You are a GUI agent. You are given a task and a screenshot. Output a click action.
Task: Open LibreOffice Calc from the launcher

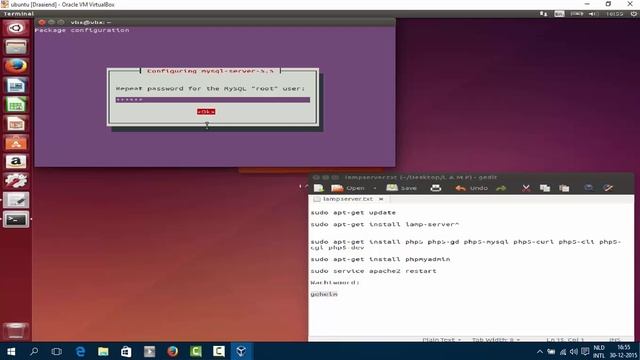point(16,105)
